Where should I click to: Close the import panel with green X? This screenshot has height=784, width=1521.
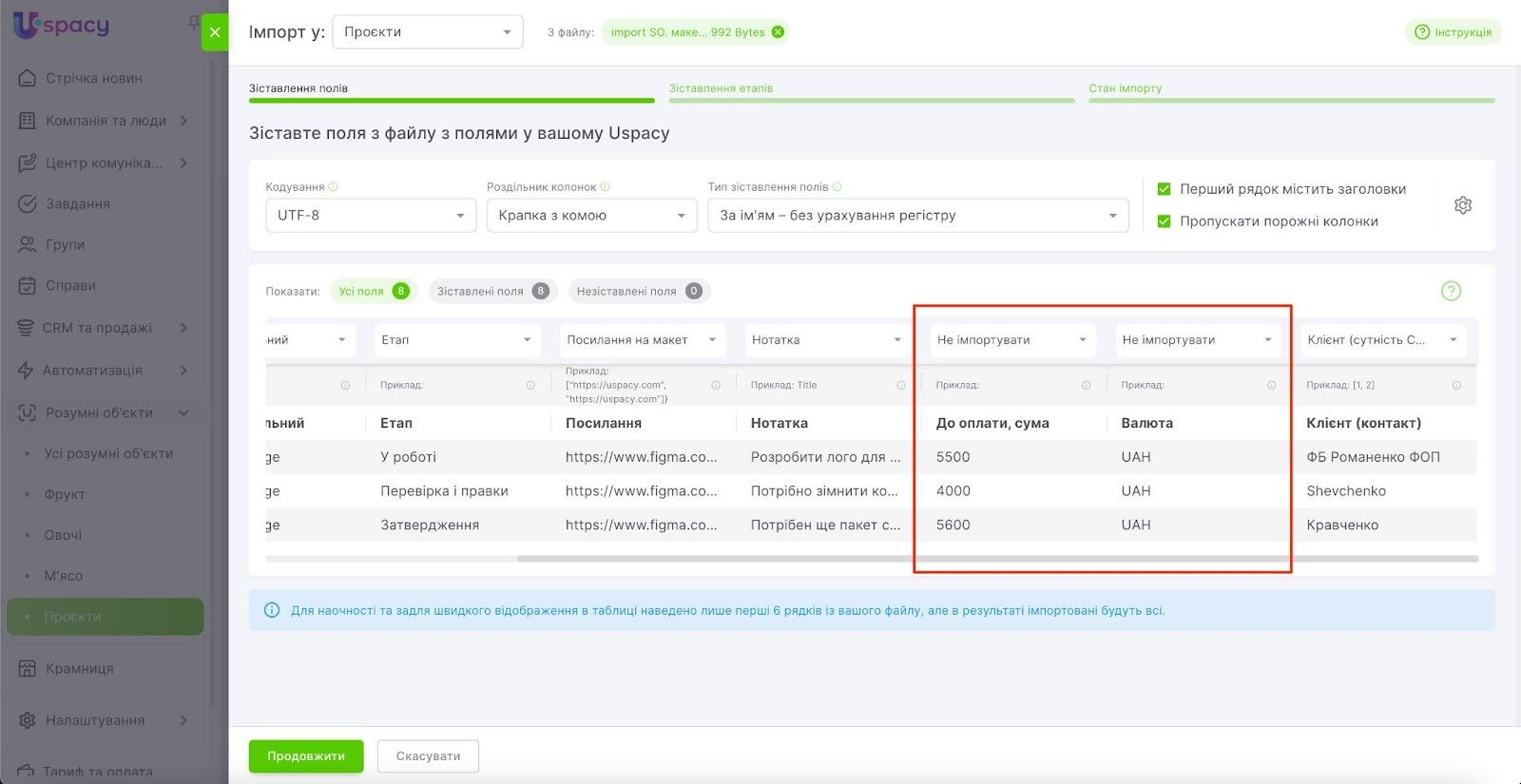[x=215, y=32]
